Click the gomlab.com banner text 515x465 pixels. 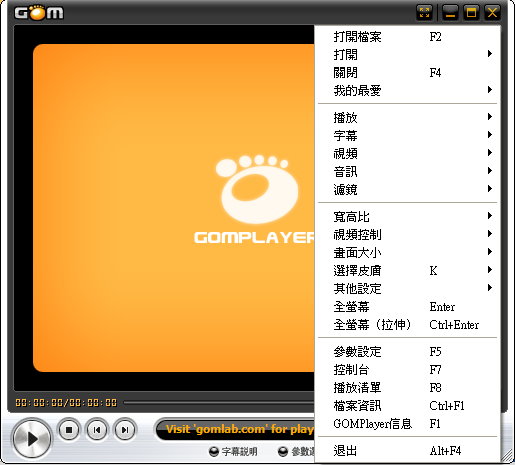(240, 429)
